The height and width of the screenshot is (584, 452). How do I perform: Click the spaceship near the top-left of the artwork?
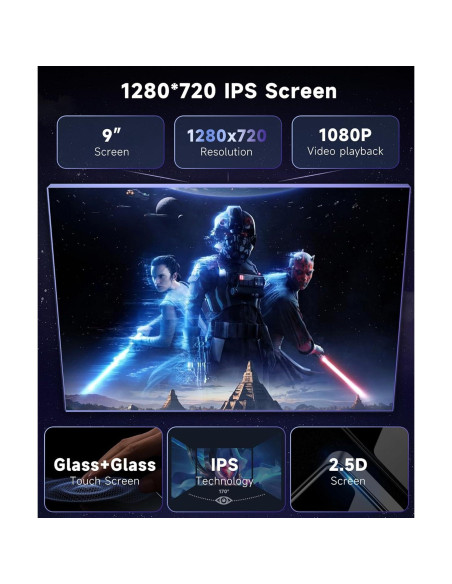137,193
